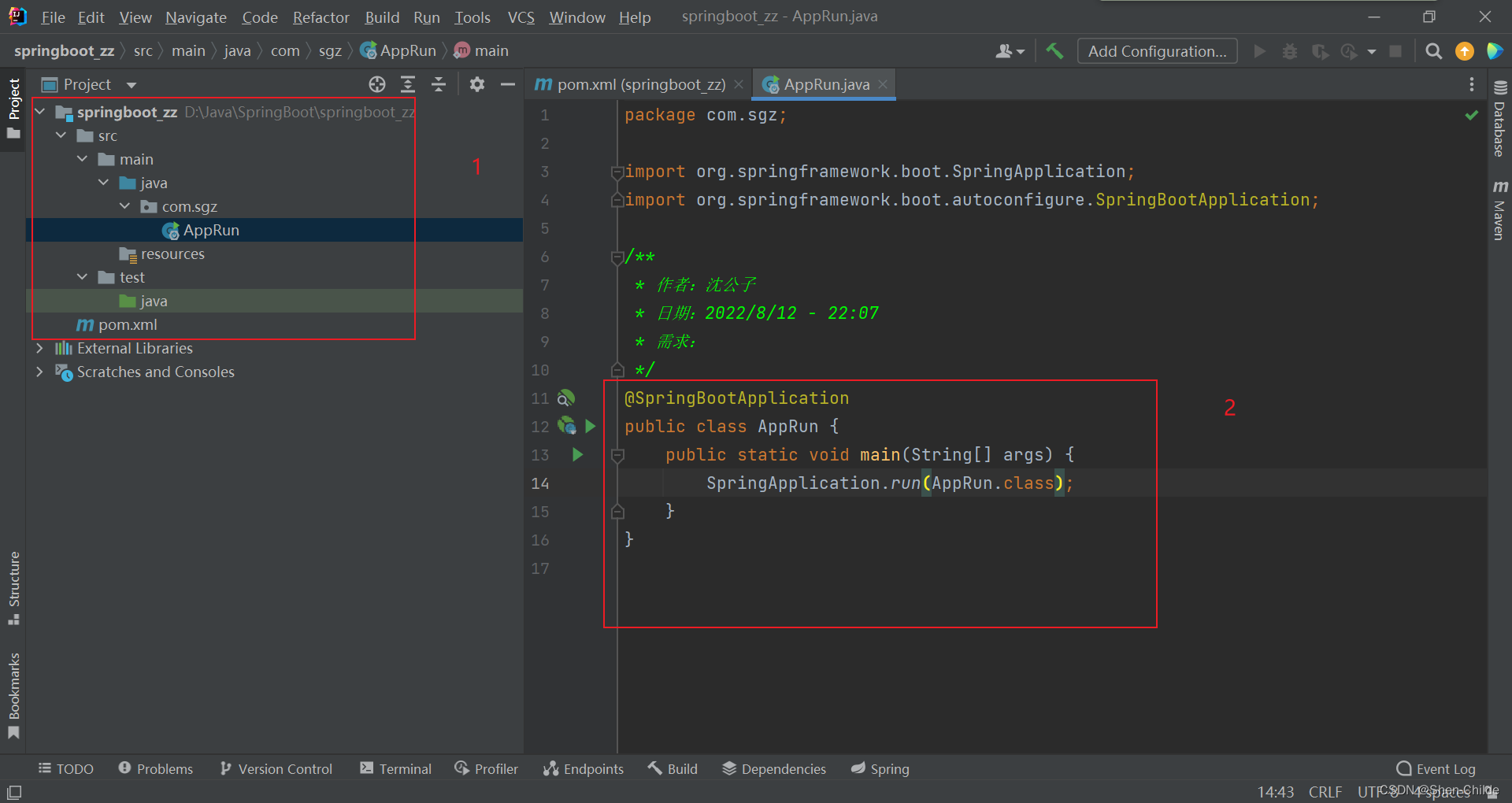Screen dimensions: 1512x803
Task: Click the green inspection checkmark
Action: click(x=1471, y=115)
